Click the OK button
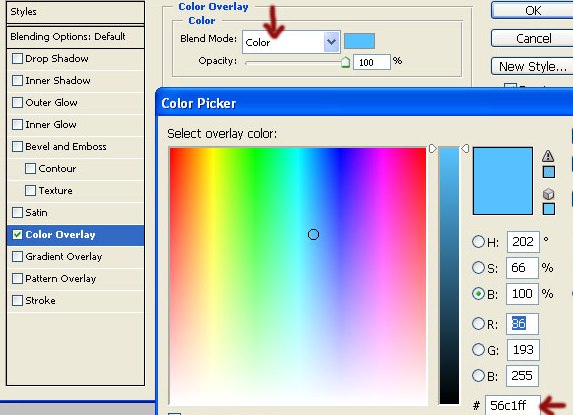Screen dimensions: 573x415 point(533,10)
